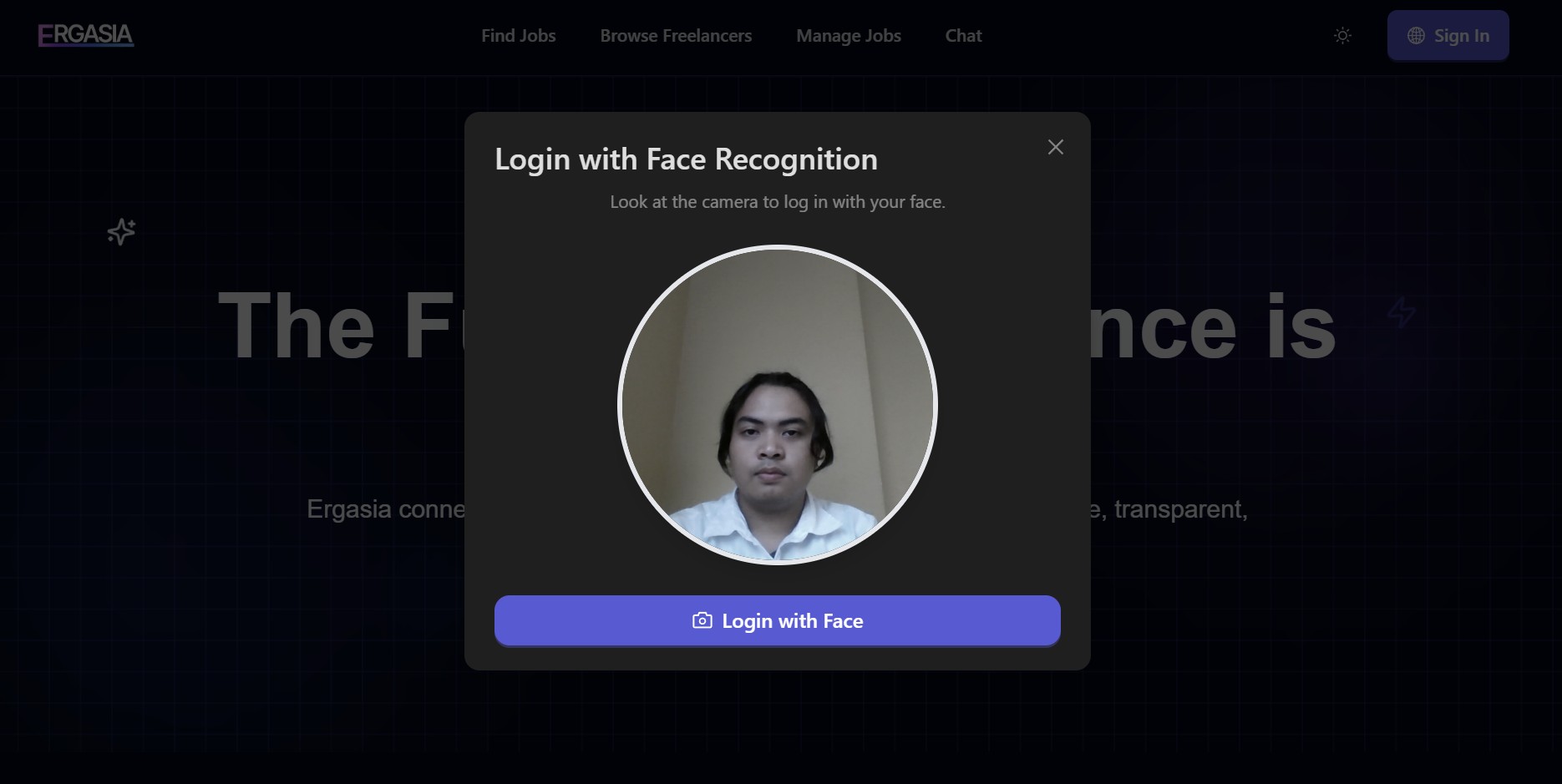Click the word 'transparent,' in the subtitle
The height and width of the screenshot is (784, 1562).
click(1180, 509)
